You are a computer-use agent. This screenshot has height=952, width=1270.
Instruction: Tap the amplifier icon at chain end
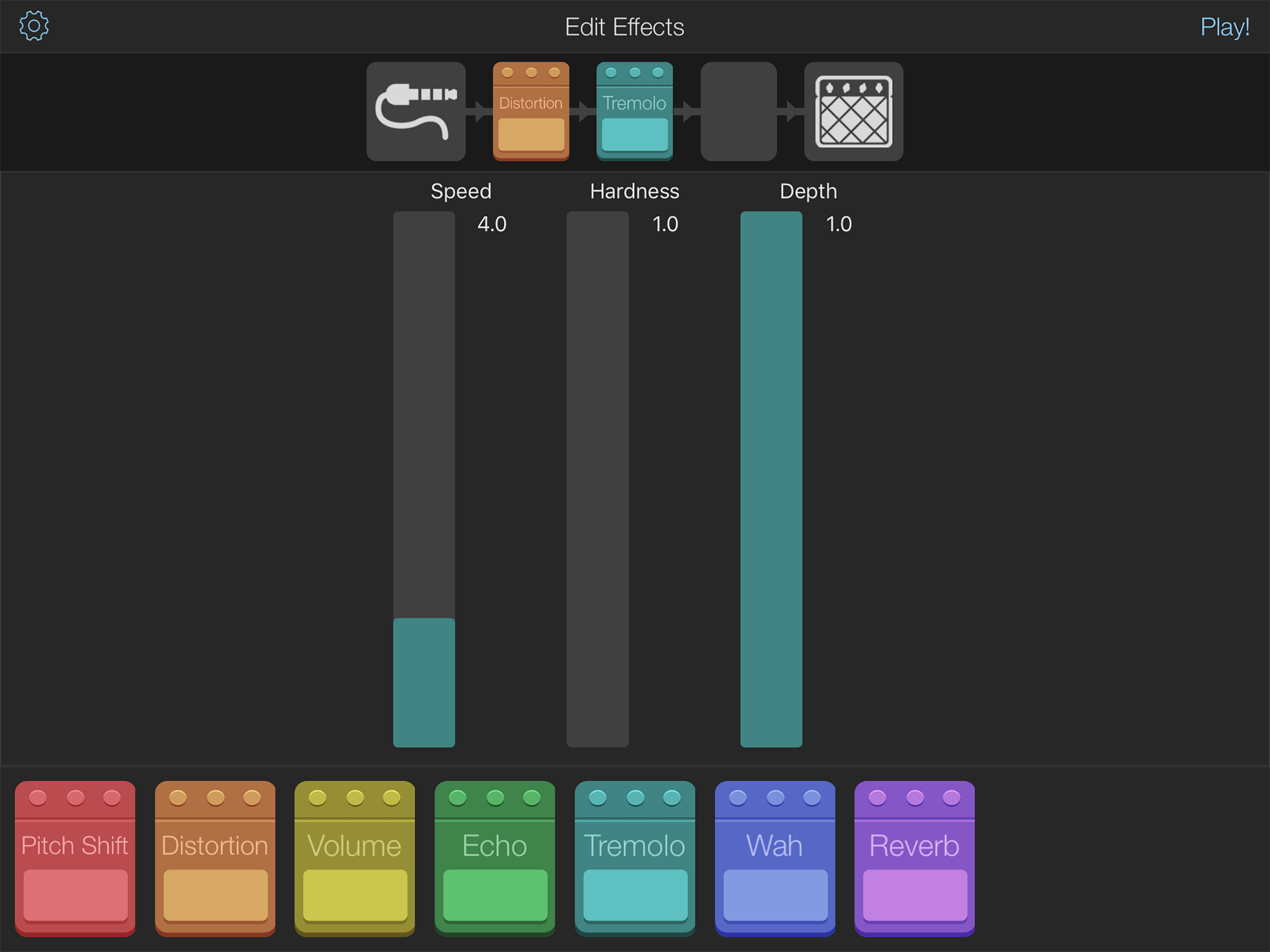(853, 112)
